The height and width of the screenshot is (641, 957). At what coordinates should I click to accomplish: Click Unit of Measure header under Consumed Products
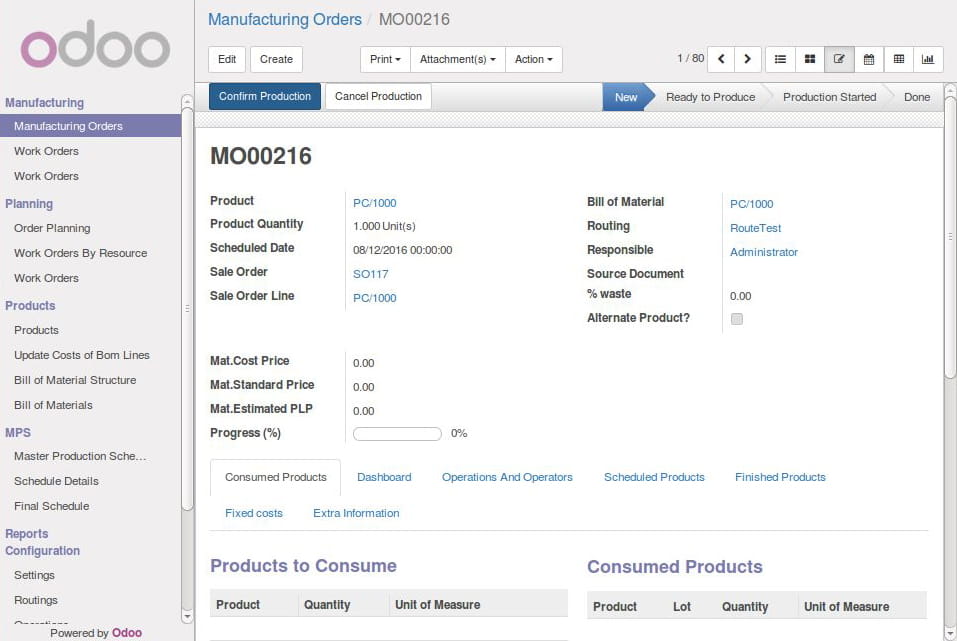click(847, 607)
